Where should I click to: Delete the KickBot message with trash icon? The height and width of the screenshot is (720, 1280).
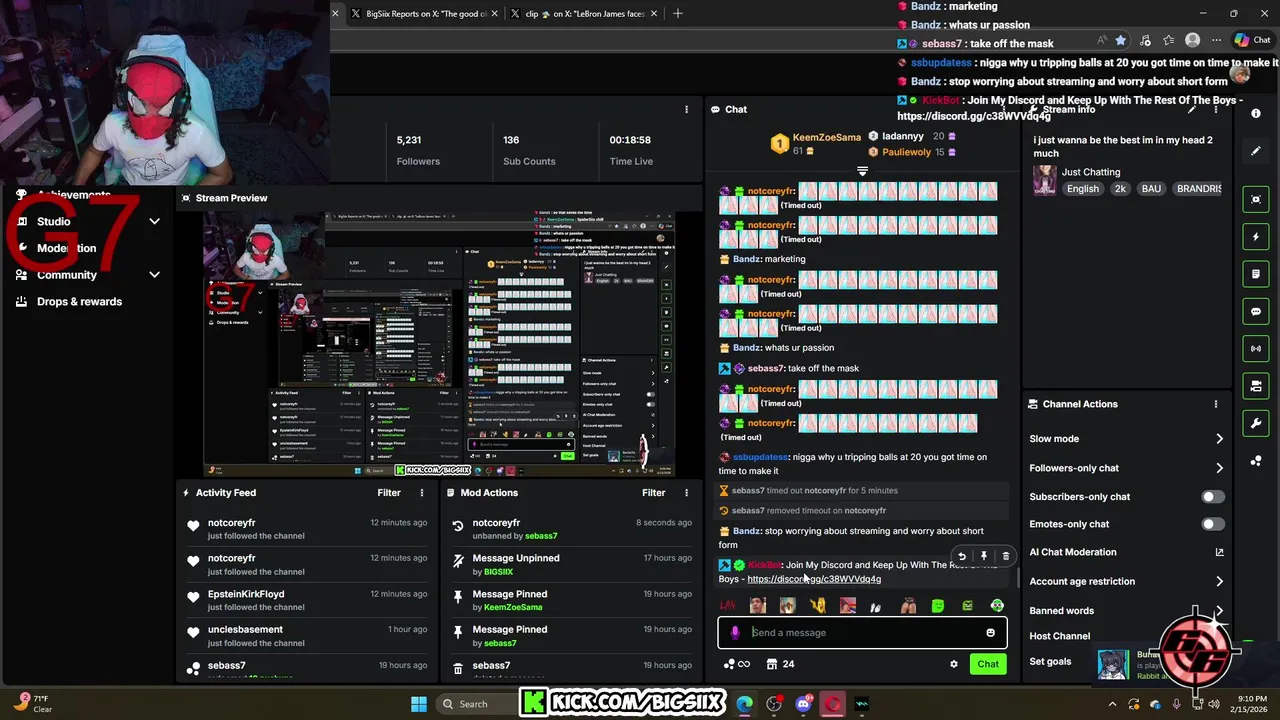(1006, 556)
